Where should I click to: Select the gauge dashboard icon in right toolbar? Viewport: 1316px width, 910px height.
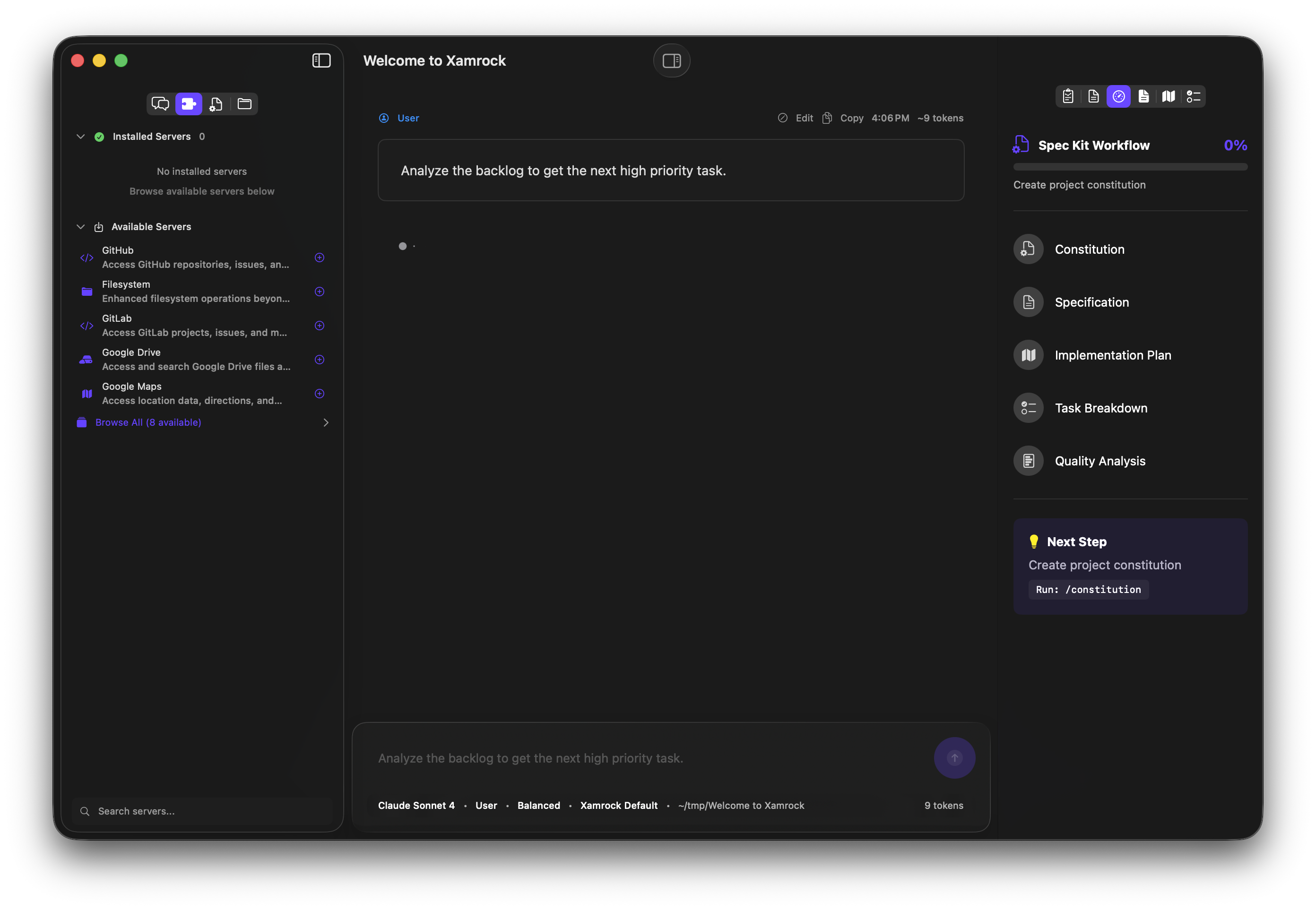pyautogui.click(x=1118, y=96)
